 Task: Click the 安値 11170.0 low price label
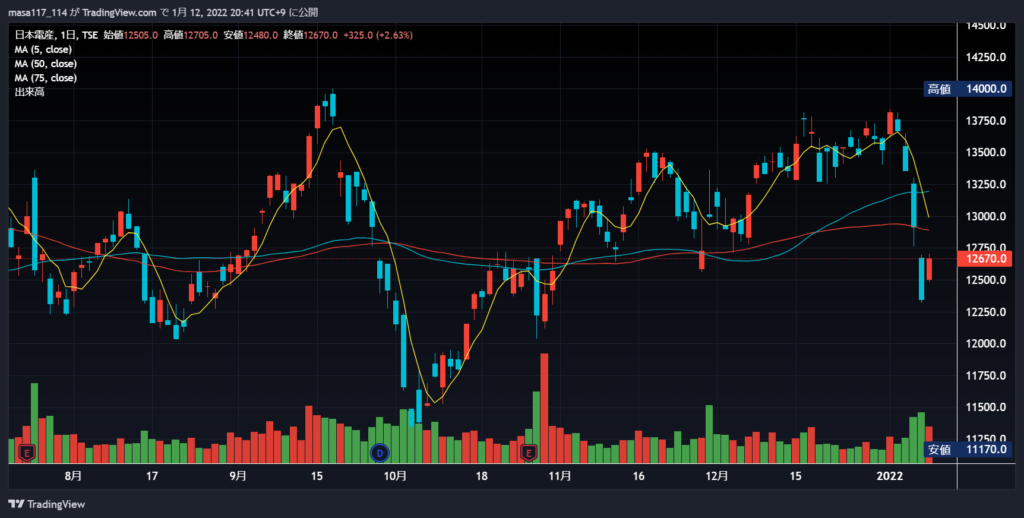pos(968,449)
